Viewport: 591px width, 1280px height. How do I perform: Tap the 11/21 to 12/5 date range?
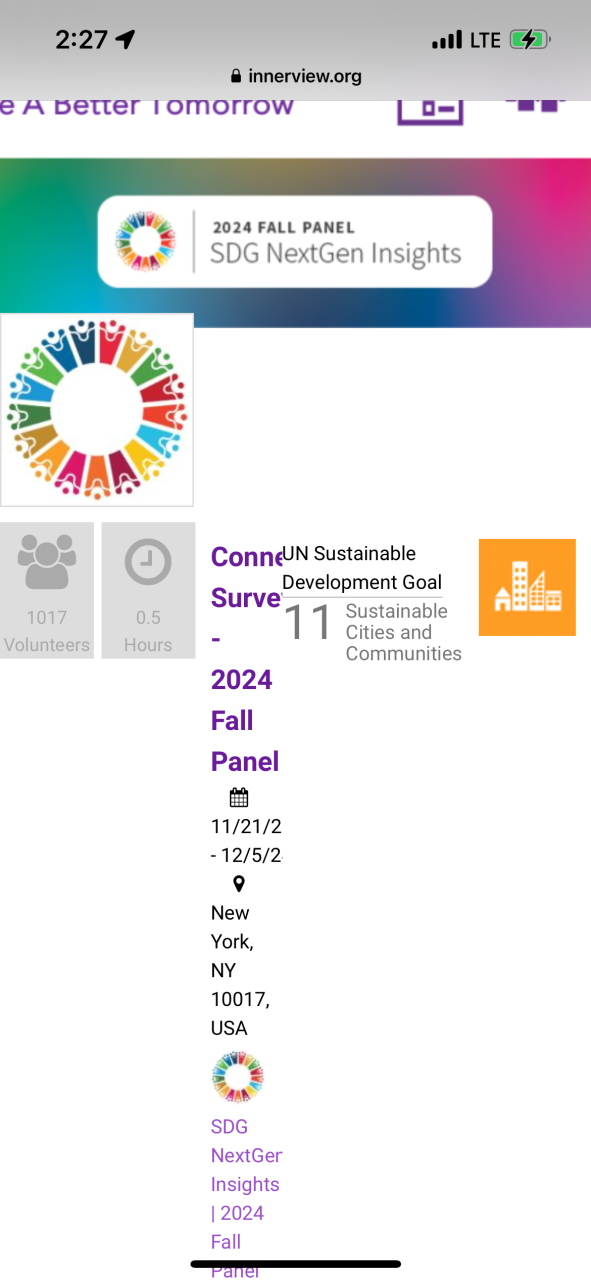click(246, 841)
